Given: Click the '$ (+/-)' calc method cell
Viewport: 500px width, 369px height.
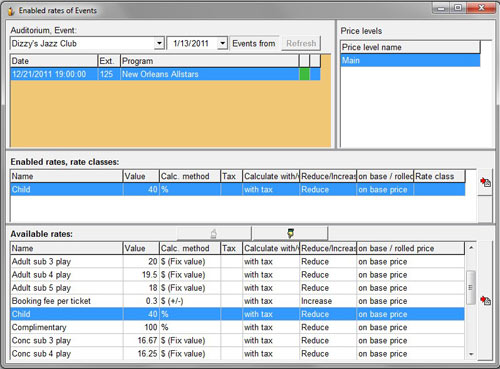Looking at the screenshot, I should tap(190, 301).
